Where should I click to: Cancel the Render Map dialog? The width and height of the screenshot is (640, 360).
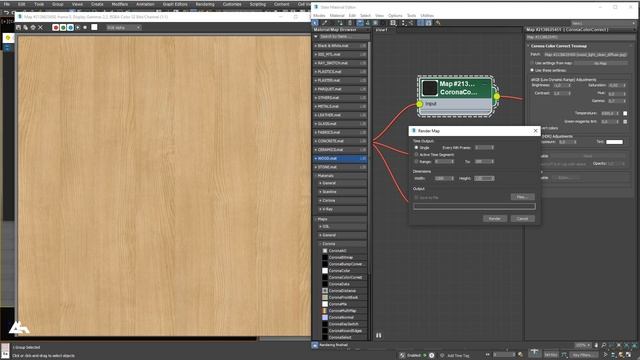tap(522, 219)
